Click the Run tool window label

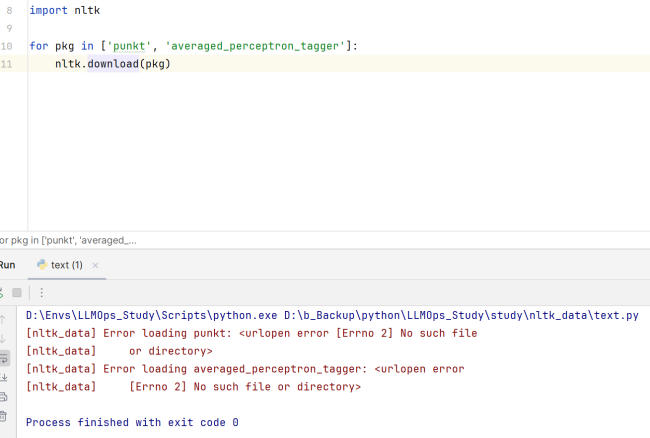(x=7, y=265)
